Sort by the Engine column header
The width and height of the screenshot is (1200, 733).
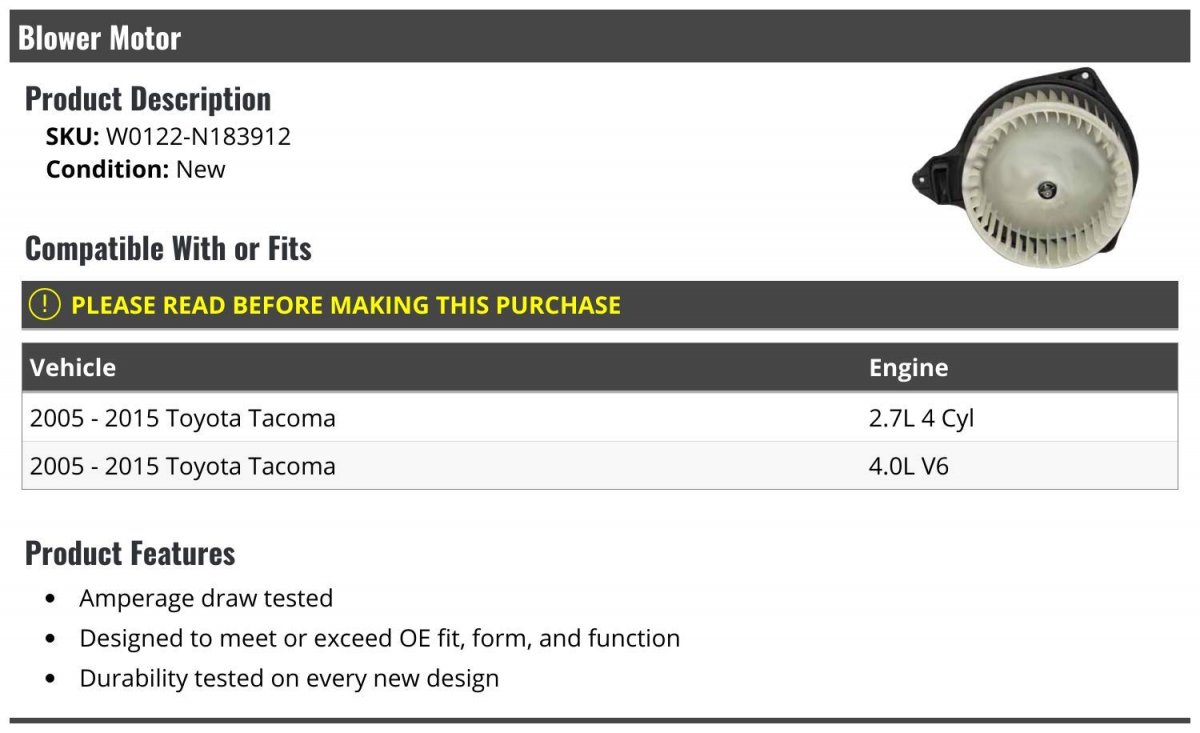(908, 367)
